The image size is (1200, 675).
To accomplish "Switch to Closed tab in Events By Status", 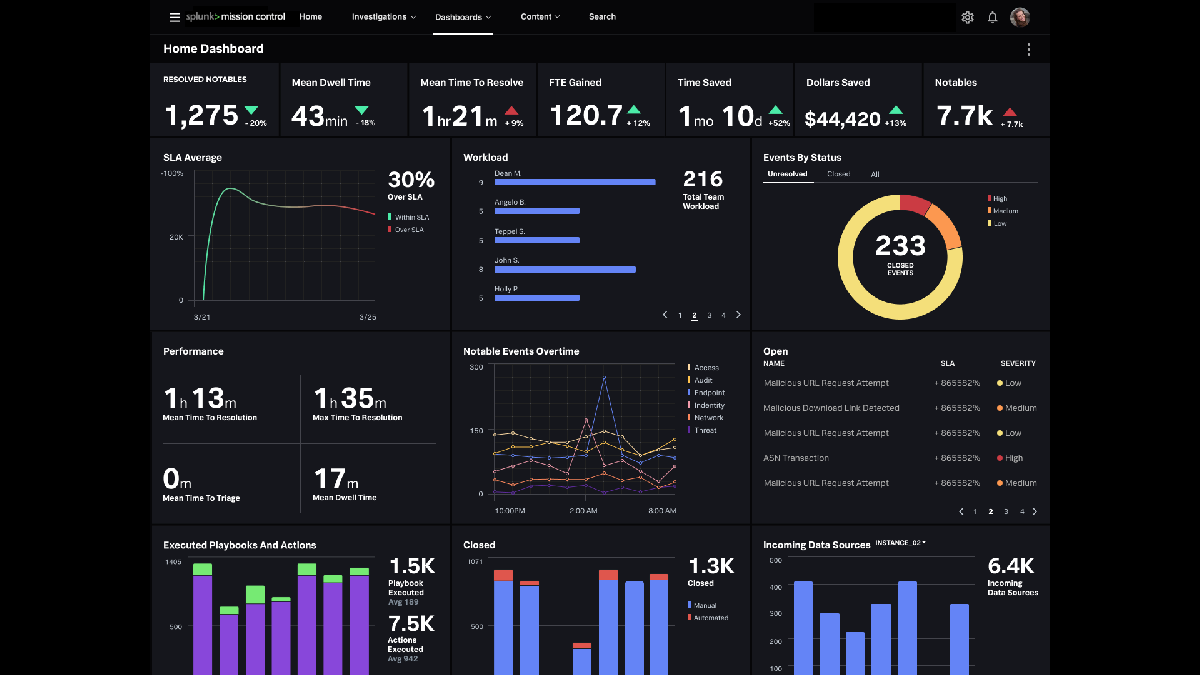I will click(x=838, y=174).
